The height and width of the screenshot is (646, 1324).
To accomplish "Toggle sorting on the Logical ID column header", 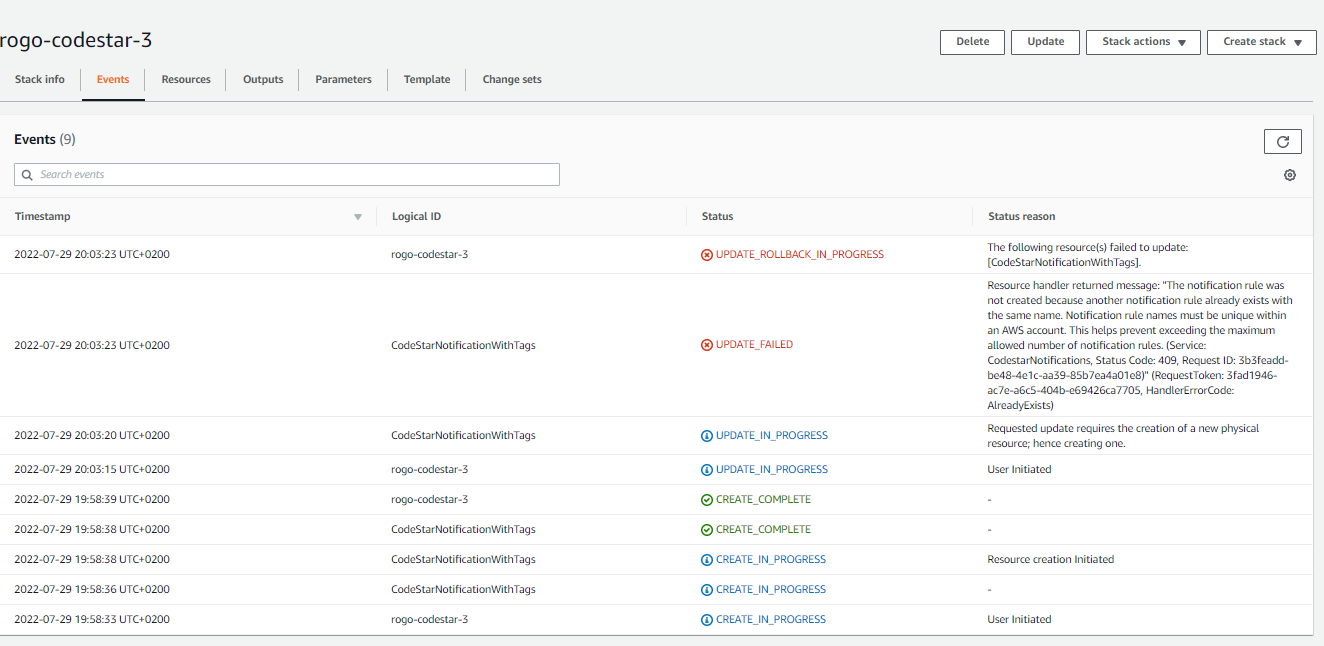I will 416,216.
